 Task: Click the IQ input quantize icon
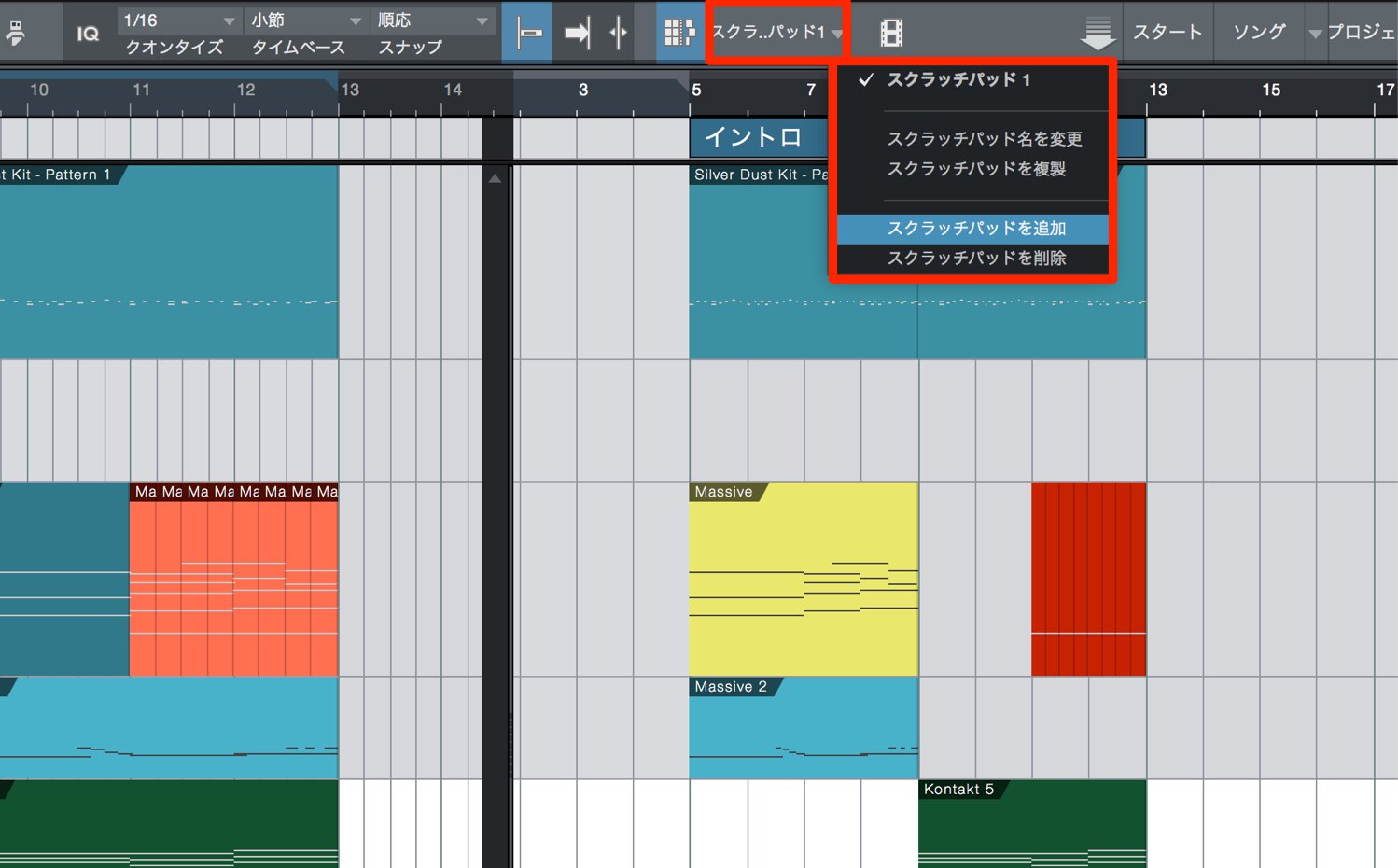pos(88,34)
